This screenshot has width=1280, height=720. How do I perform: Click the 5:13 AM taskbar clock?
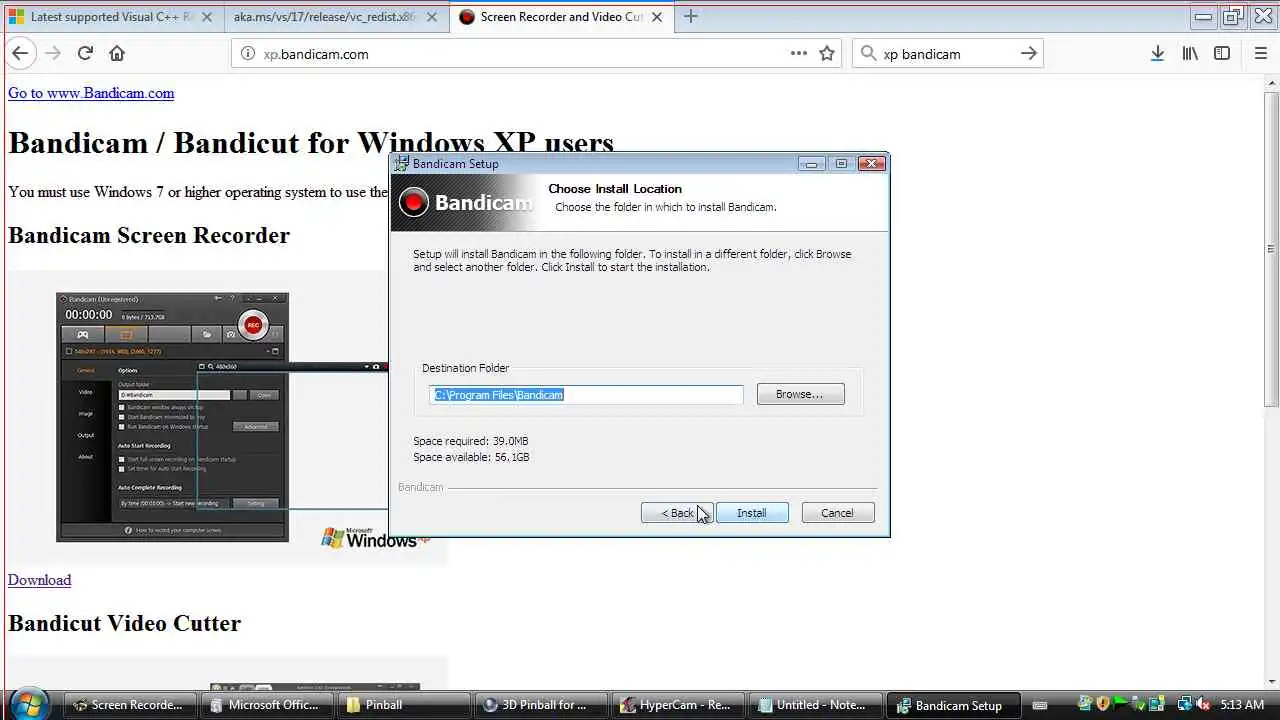tap(1242, 705)
